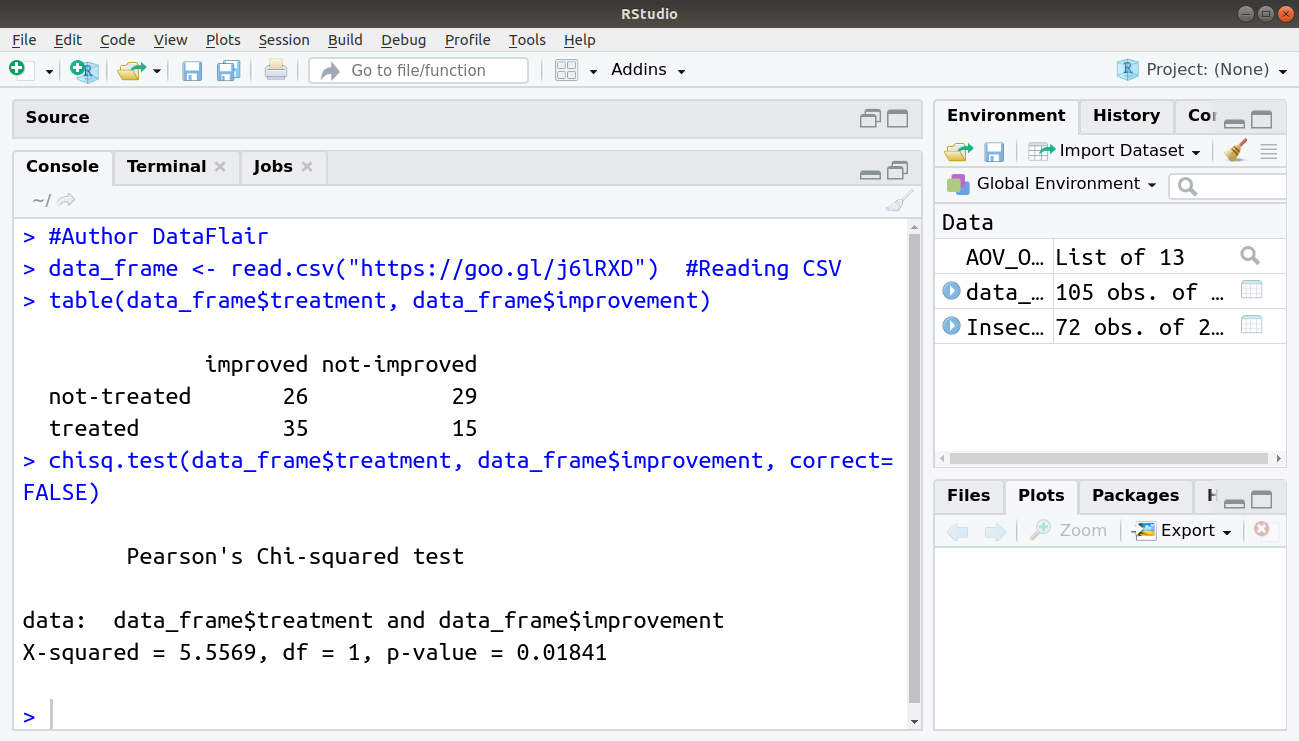The height and width of the screenshot is (741, 1299).
Task: Open the Session menu
Action: point(284,40)
